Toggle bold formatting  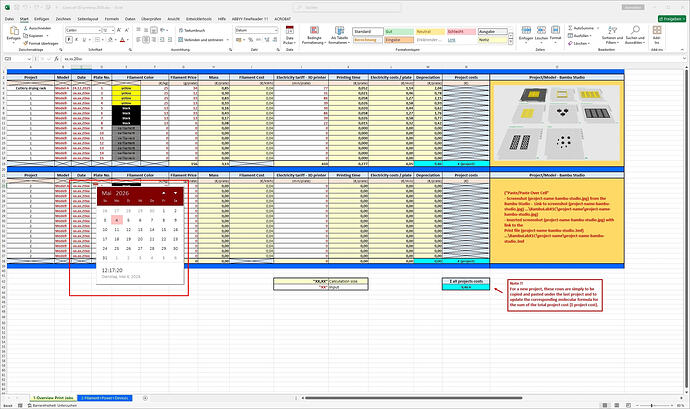[69, 40]
